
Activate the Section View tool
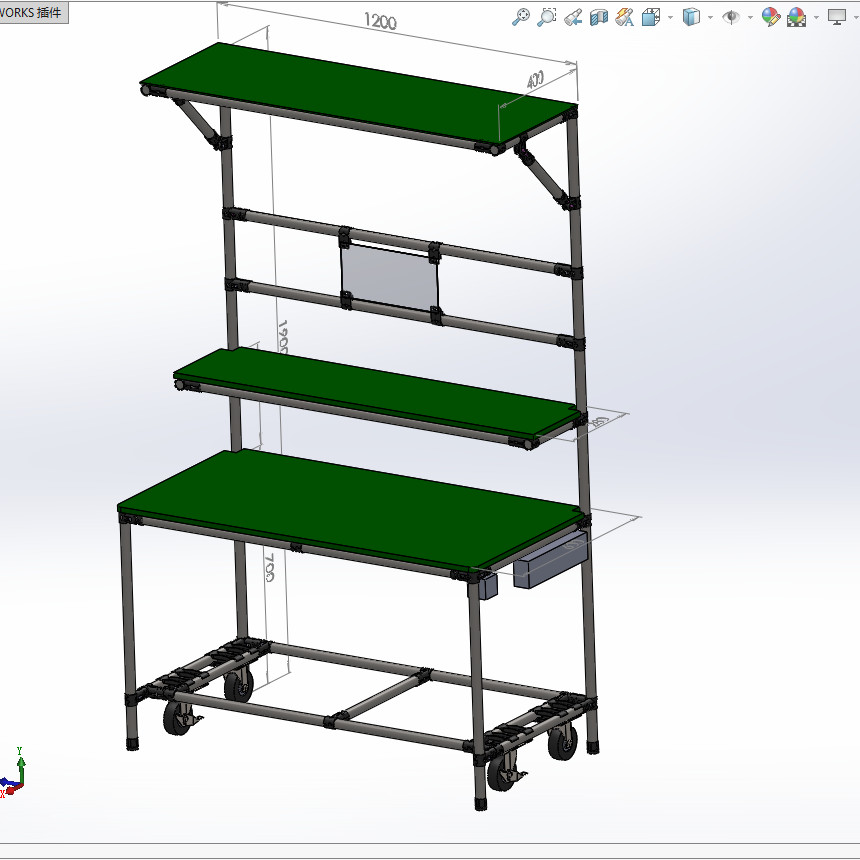click(599, 18)
